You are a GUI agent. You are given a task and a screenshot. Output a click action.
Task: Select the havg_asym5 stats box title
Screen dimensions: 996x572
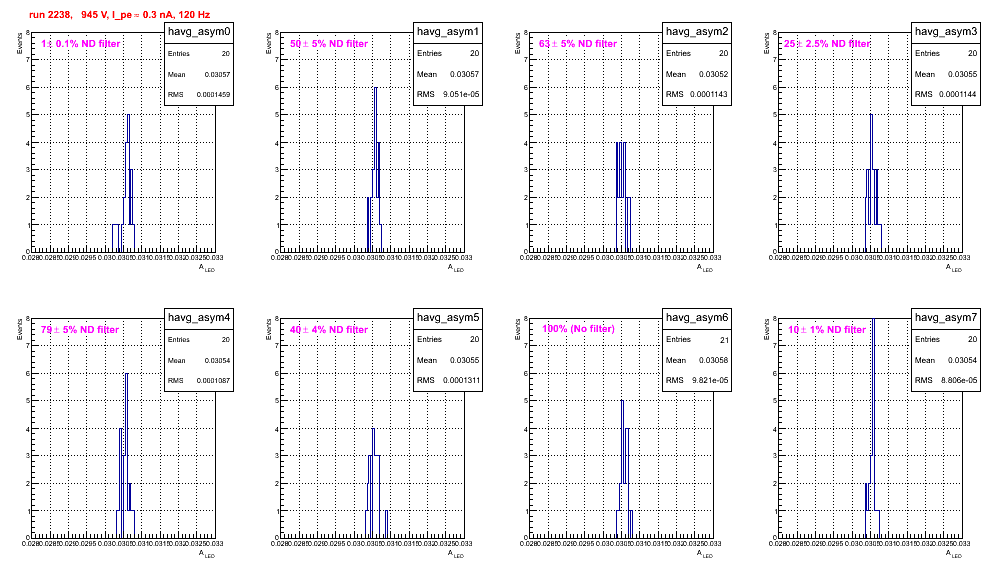(x=448, y=318)
